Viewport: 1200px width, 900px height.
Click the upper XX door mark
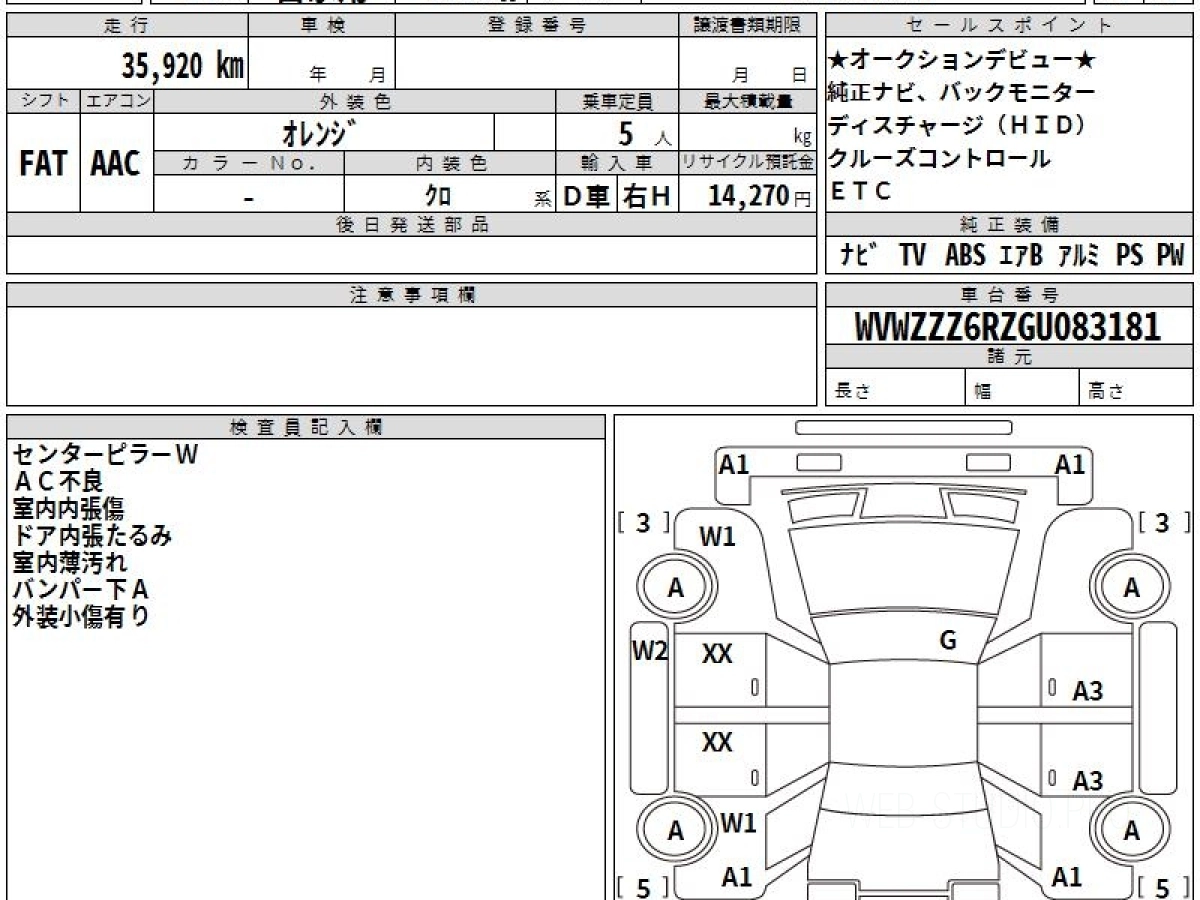tap(717, 655)
